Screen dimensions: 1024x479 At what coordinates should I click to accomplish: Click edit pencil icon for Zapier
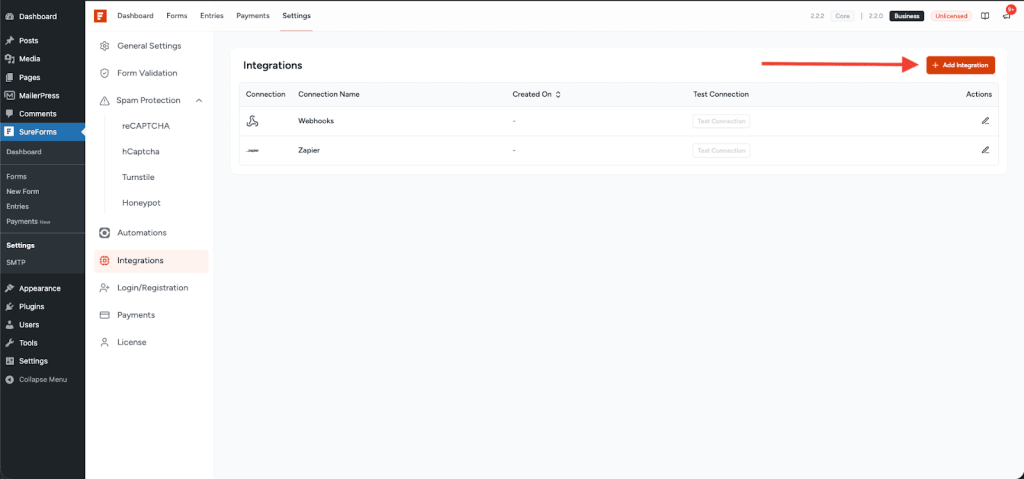pos(985,150)
